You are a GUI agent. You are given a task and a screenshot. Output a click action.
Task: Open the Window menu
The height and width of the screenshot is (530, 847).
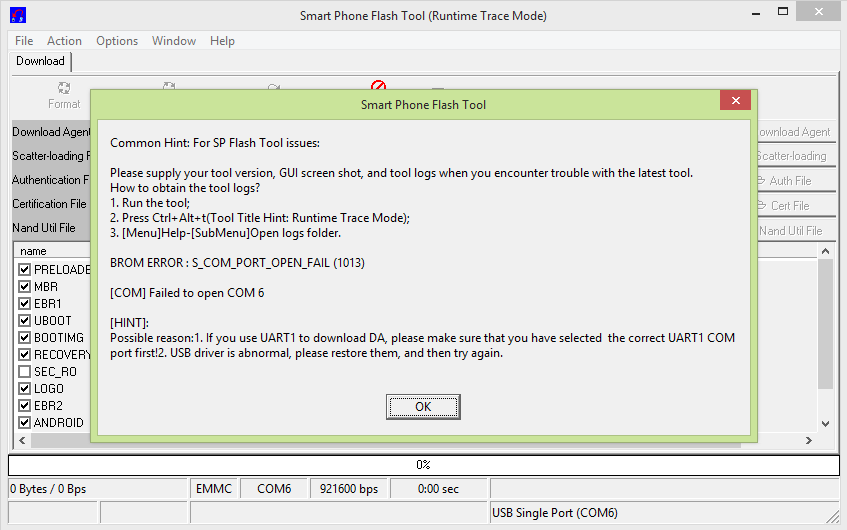[173, 41]
